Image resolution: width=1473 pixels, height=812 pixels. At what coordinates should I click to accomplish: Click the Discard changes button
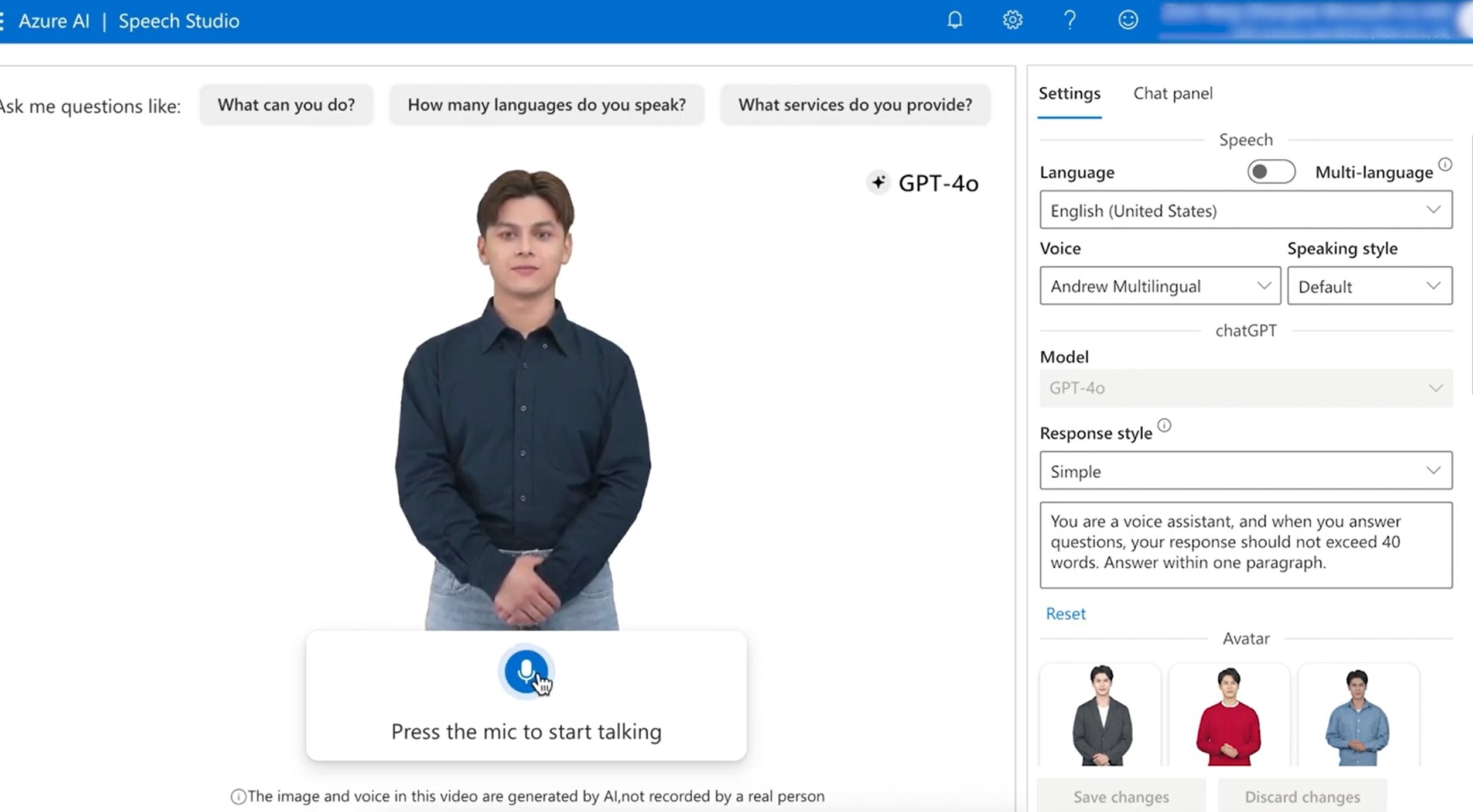coord(1302,796)
